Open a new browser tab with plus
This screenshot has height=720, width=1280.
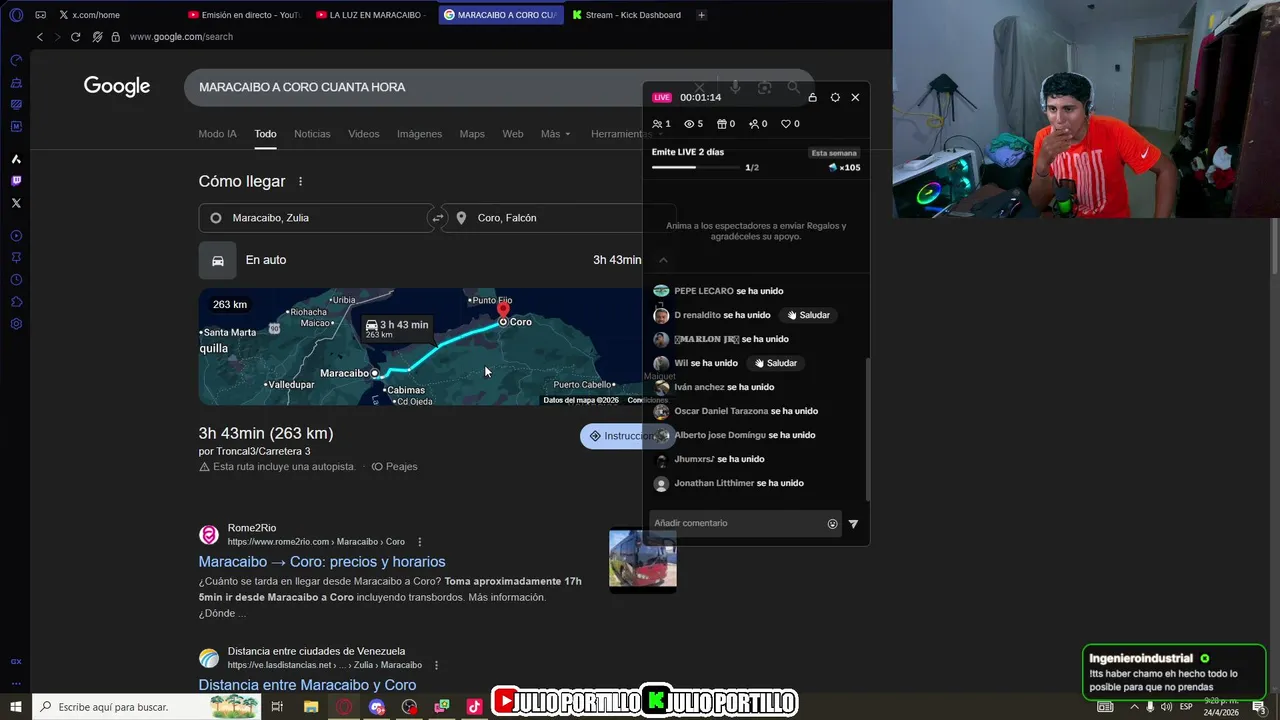pyautogui.click(x=701, y=15)
